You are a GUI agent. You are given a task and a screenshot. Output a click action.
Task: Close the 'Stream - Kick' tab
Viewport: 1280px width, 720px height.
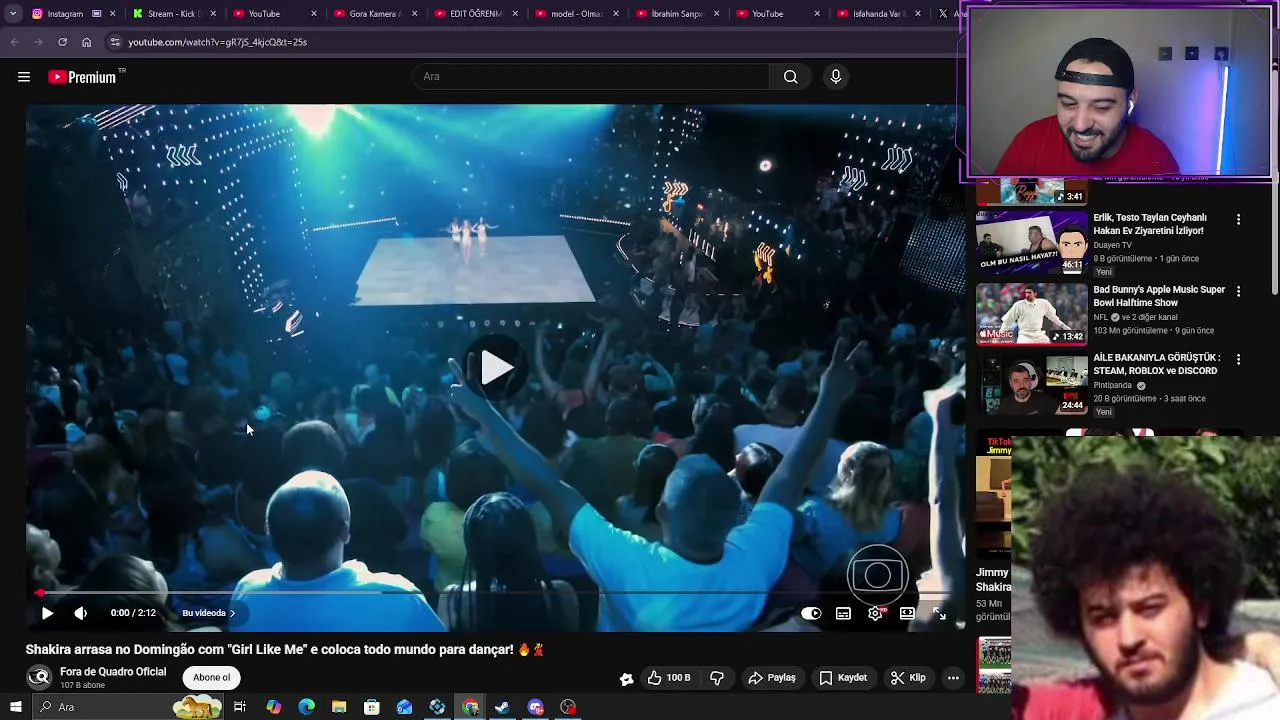click(213, 14)
